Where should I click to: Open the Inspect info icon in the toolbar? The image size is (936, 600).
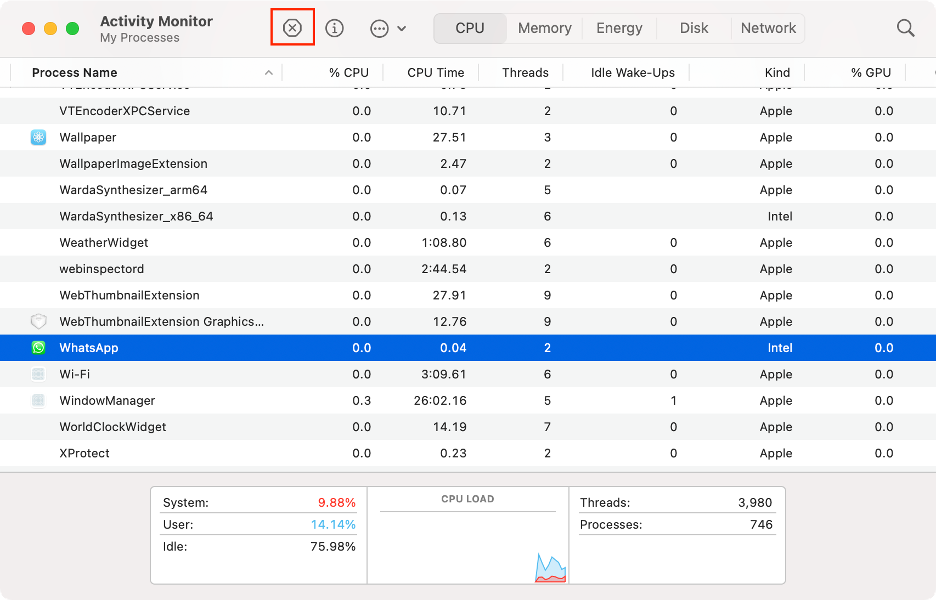[x=334, y=27]
